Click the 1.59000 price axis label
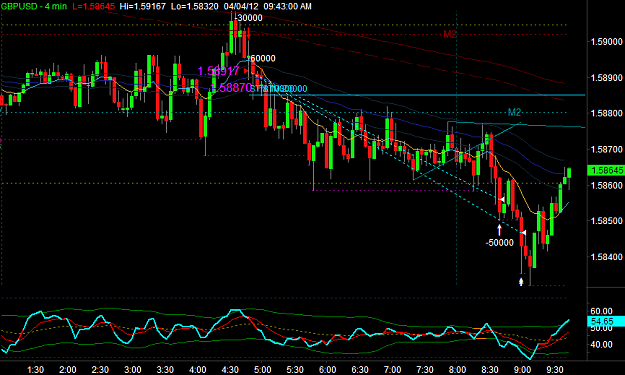The height and width of the screenshot is (375, 625). click(607, 42)
